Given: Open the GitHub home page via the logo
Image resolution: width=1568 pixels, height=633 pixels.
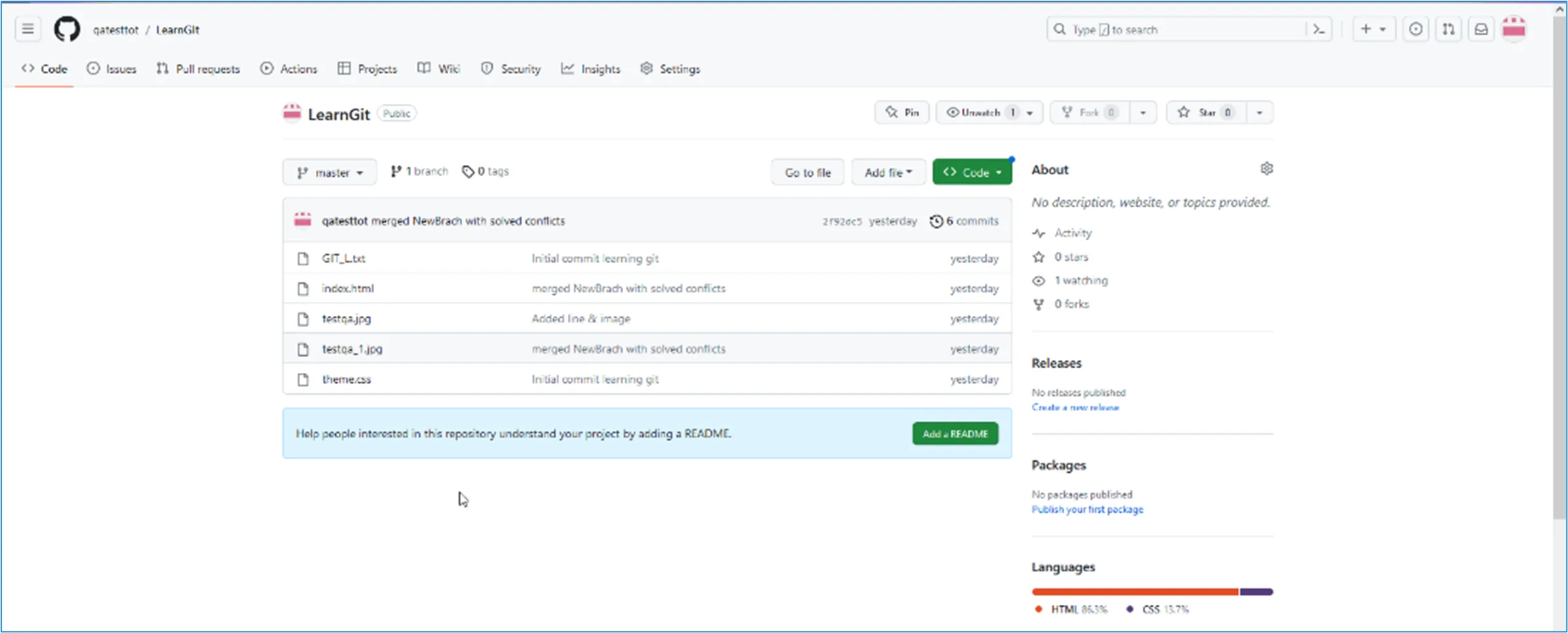Looking at the screenshot, I should click(x=66, y=29).
